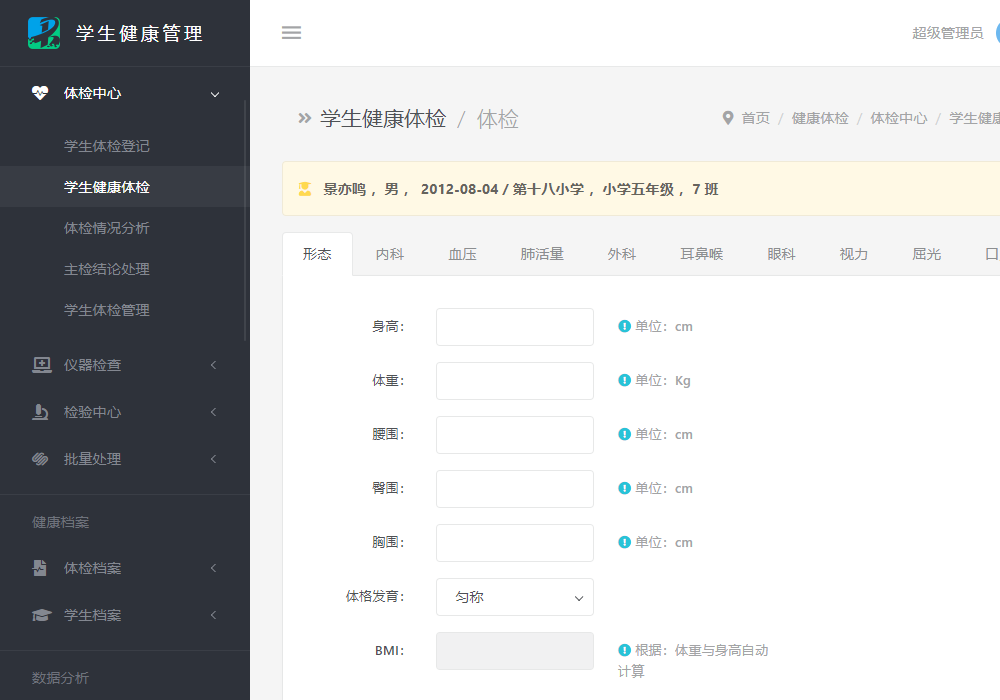Click the 仪器检查 monitor icon
The image size is (1000, 700).
pyautogui.click(x=41, y=365)
